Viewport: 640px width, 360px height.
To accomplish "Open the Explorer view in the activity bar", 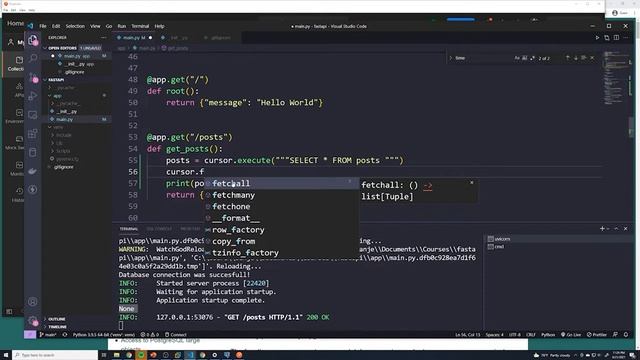I will 33,40.
